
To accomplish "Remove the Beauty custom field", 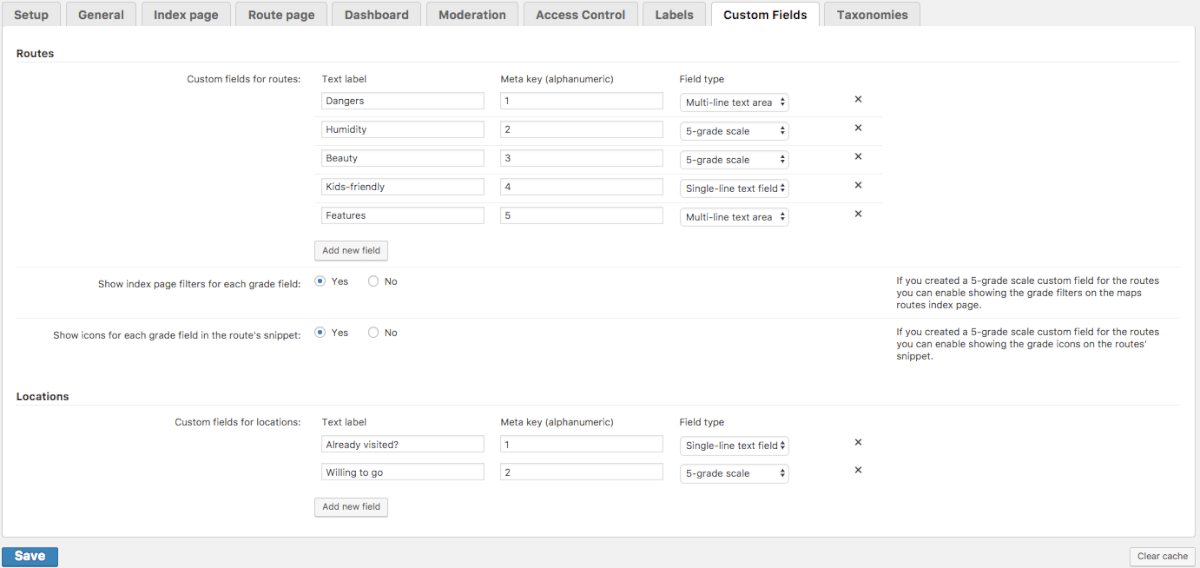I will 858,157.
